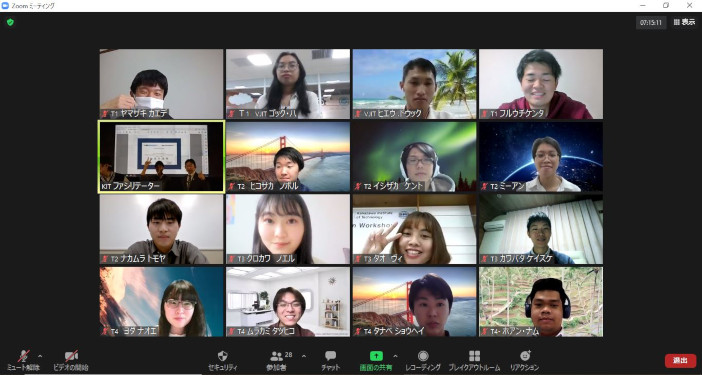The image size is (702, 375).
Task: Open the Chat (チャット) panel
Action: click(x=330, y=356)
